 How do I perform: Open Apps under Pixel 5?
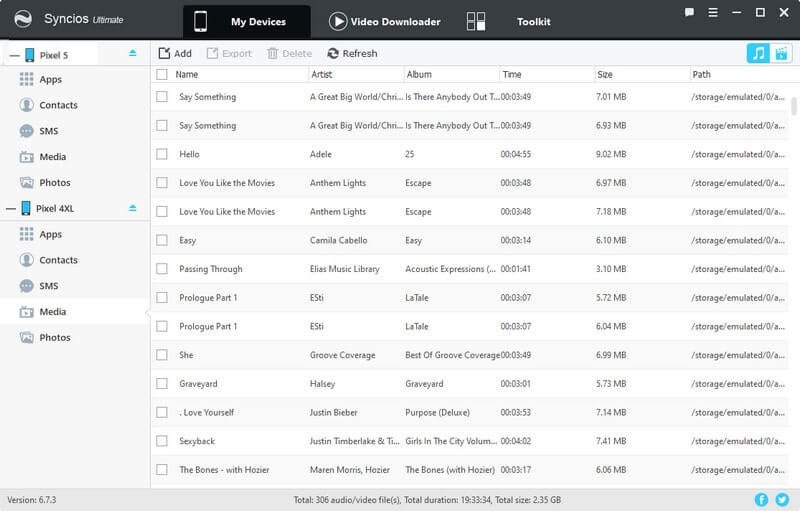click(51, 80)
